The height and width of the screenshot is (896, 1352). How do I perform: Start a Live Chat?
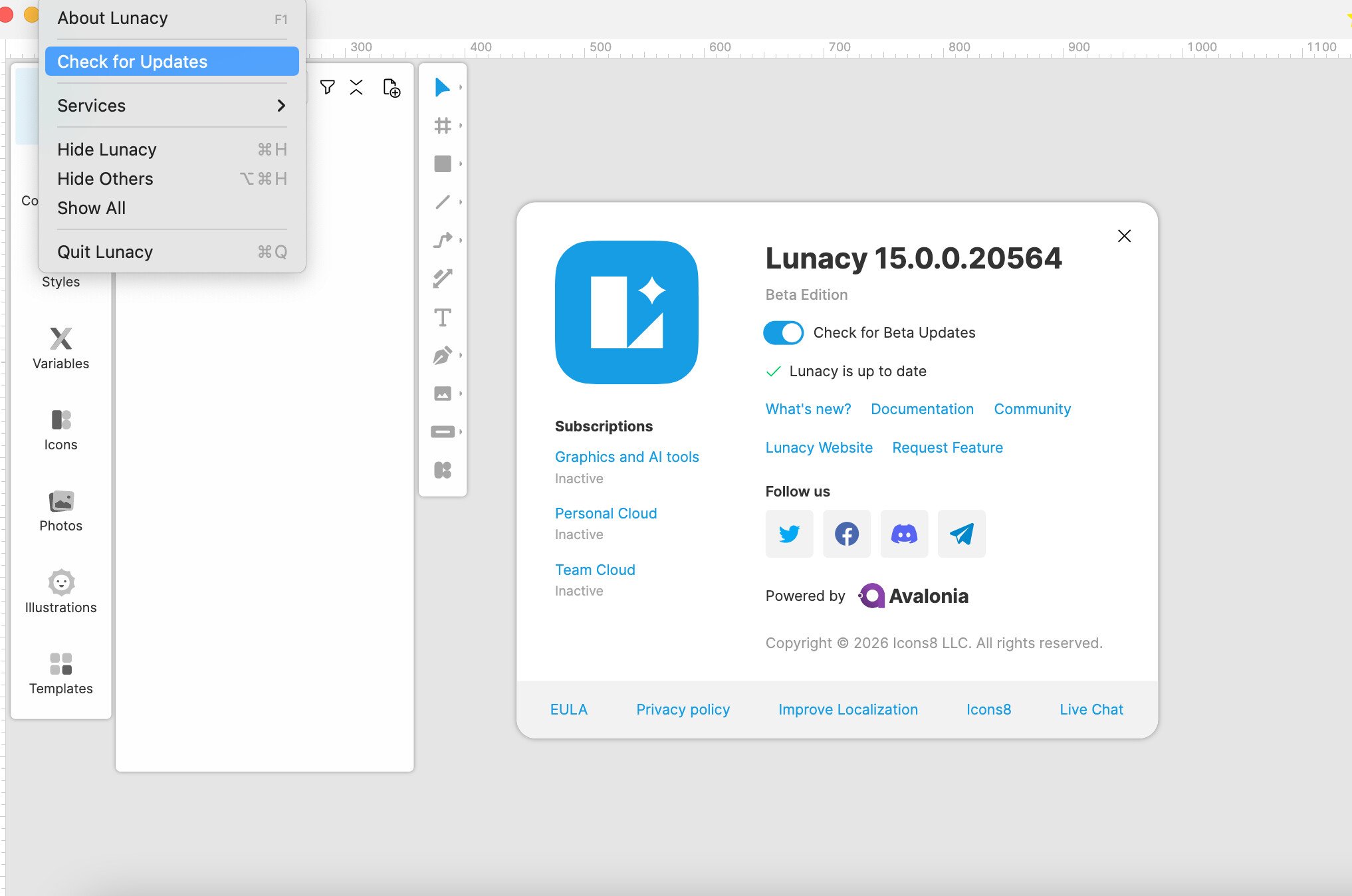click(x=1091, y=710)
